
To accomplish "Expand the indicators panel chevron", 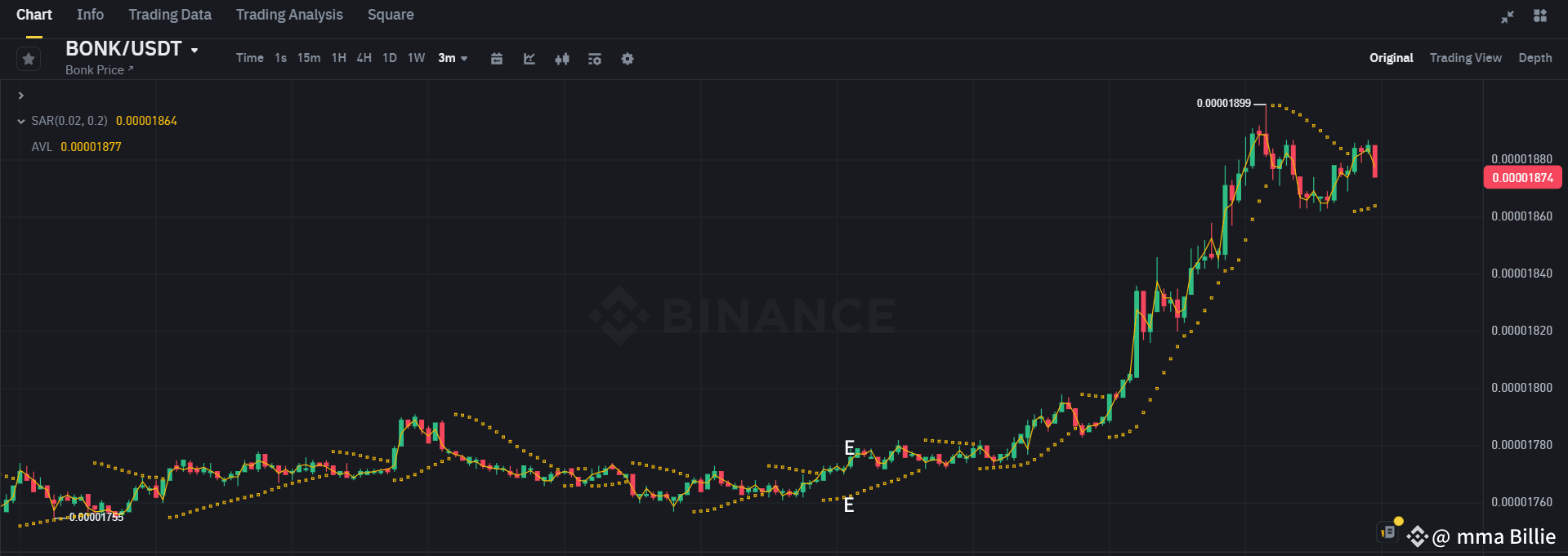I will pyautogui.click(x=20, y=95).
